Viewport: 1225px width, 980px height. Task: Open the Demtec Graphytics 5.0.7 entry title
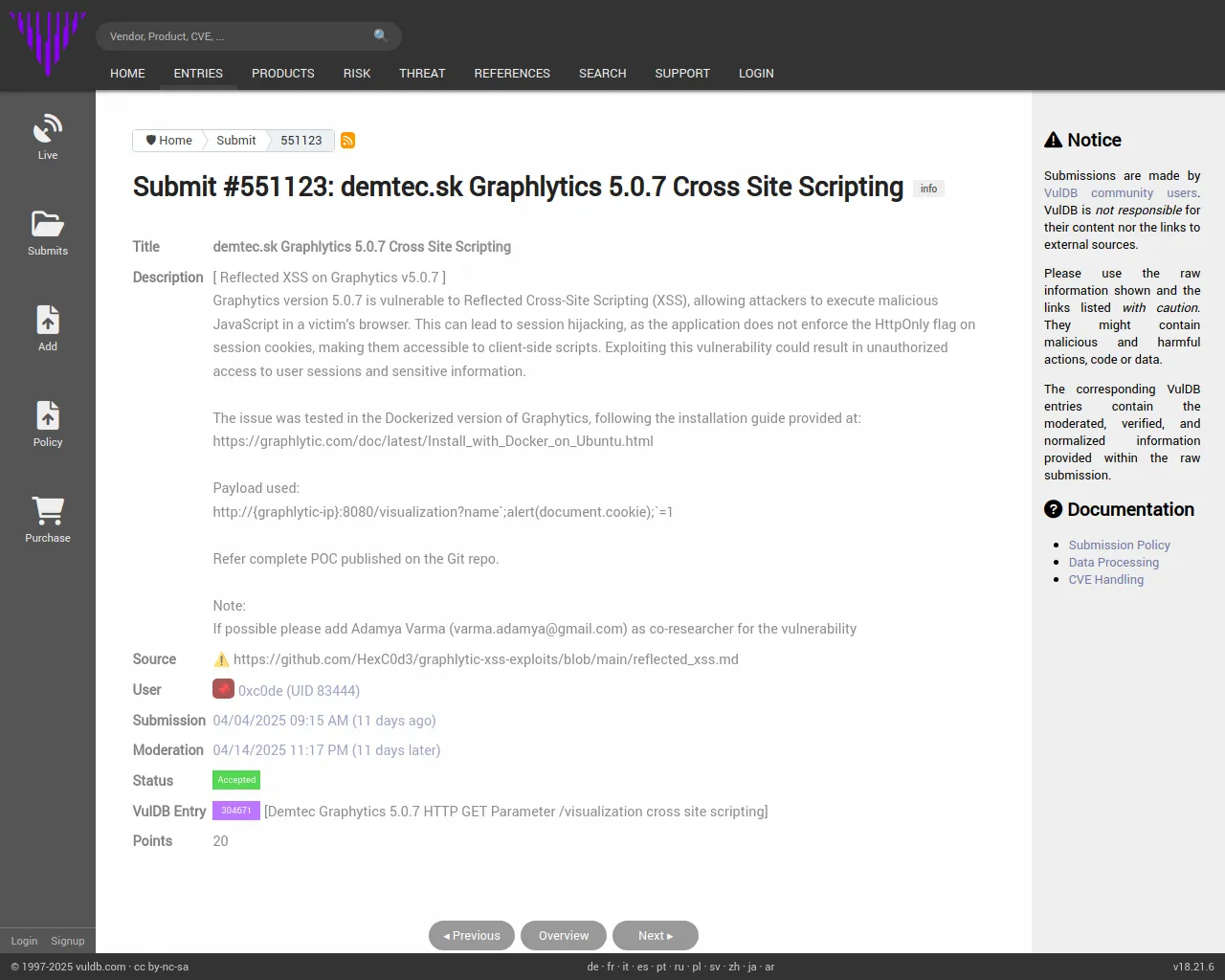coord(516,812)
